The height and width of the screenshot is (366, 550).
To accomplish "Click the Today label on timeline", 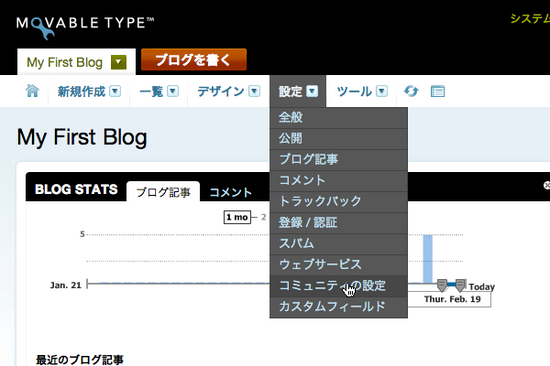I will 482,287.
